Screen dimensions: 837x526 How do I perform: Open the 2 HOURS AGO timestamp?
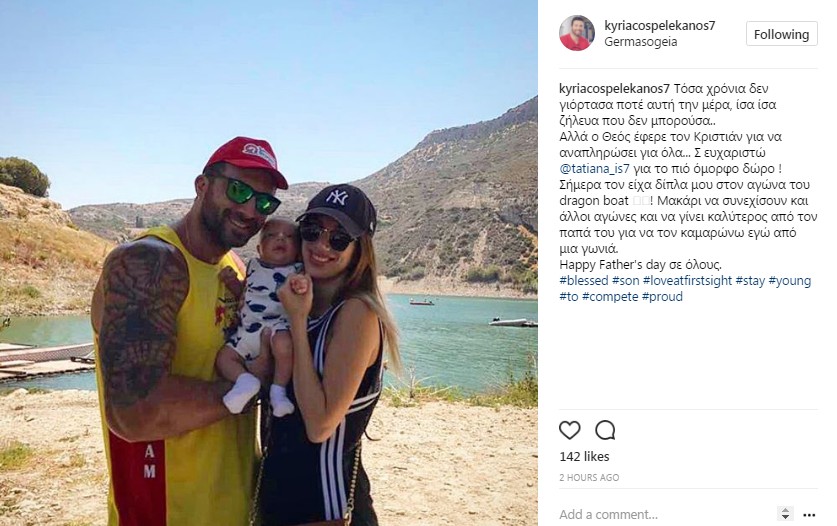click(589, 477)
